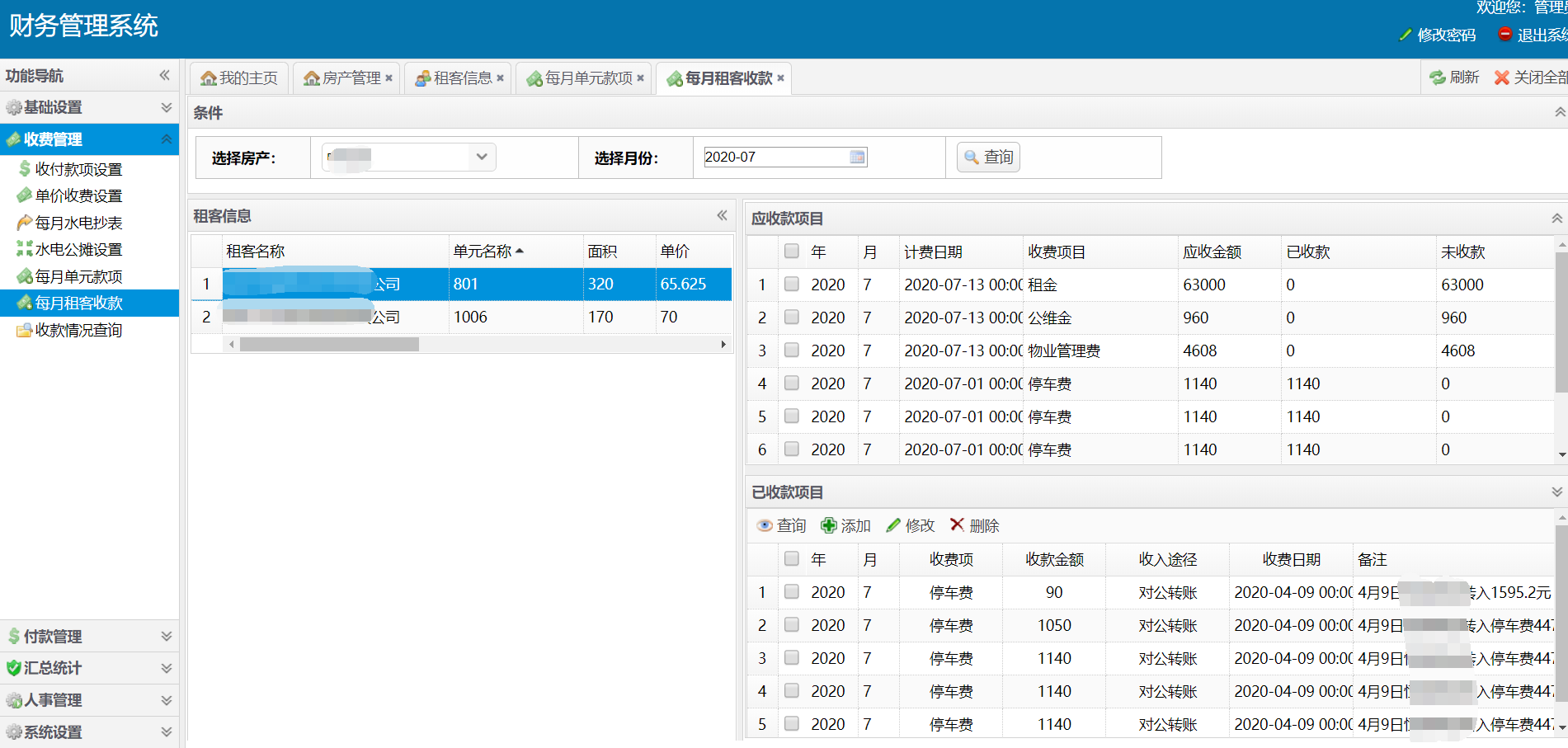Toggle select-all checkbox in 已收款项目 header
The width and height of the screenshot is (1568, 748).
[x=792, y=558]
